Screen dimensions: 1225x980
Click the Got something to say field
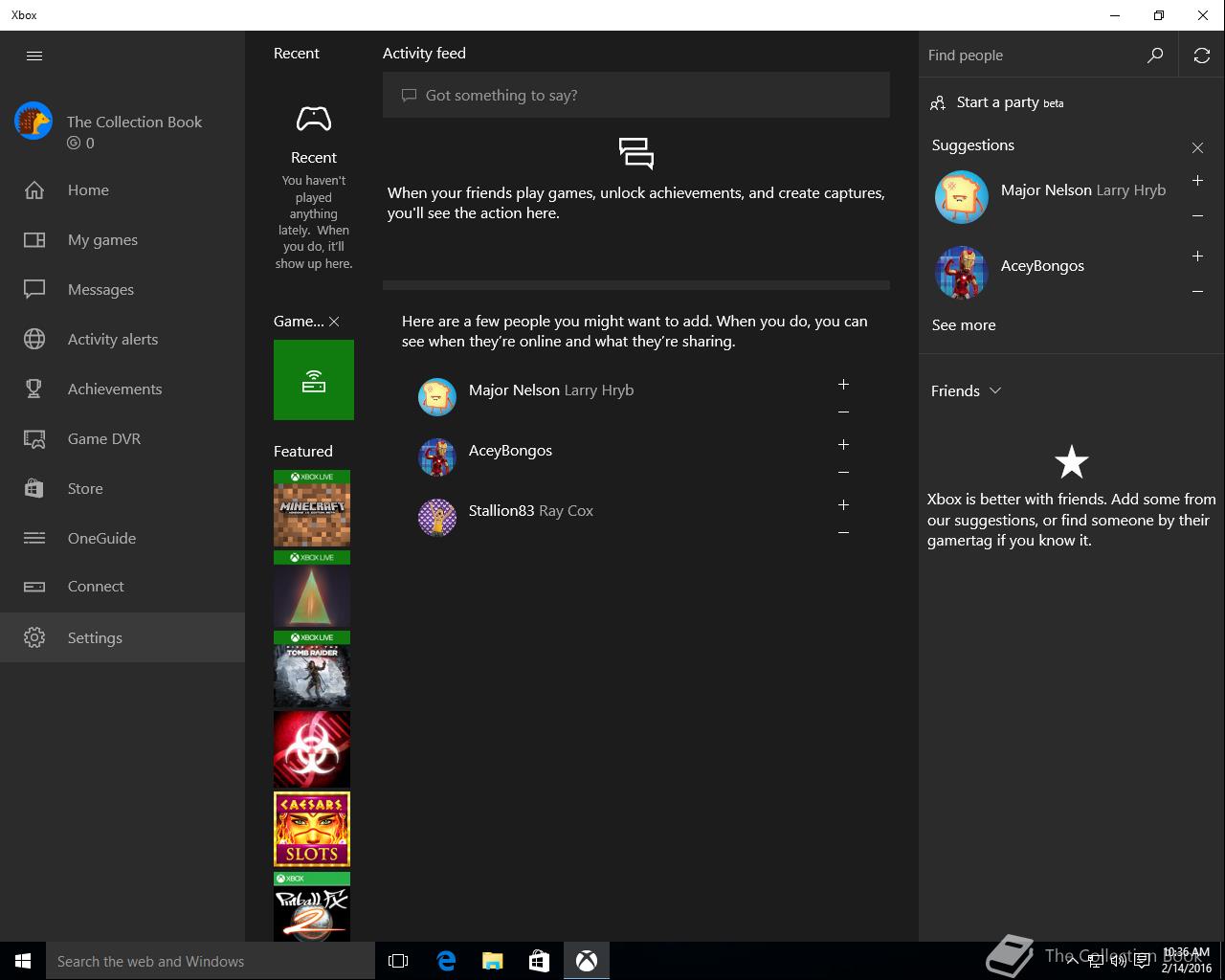(636, 95)
